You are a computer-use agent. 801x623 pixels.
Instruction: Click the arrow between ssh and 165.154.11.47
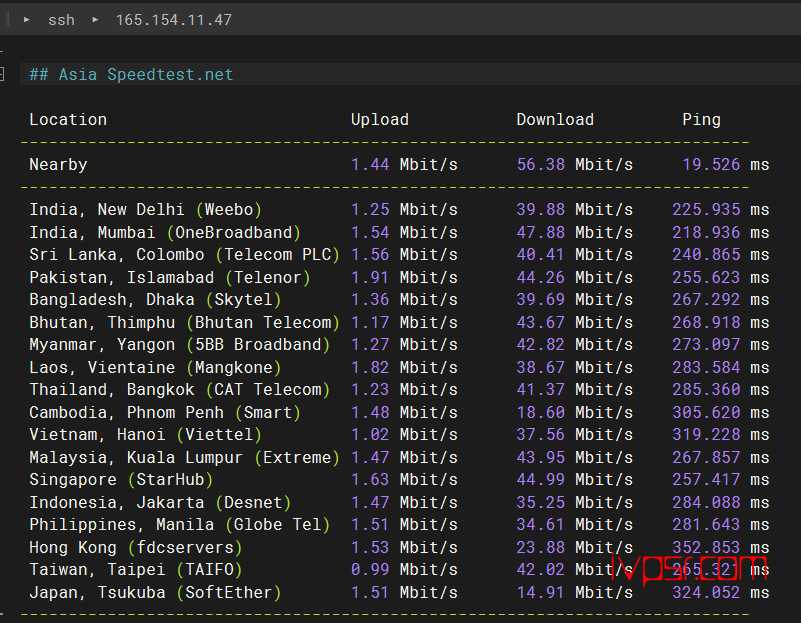click(x=95, y=20)
